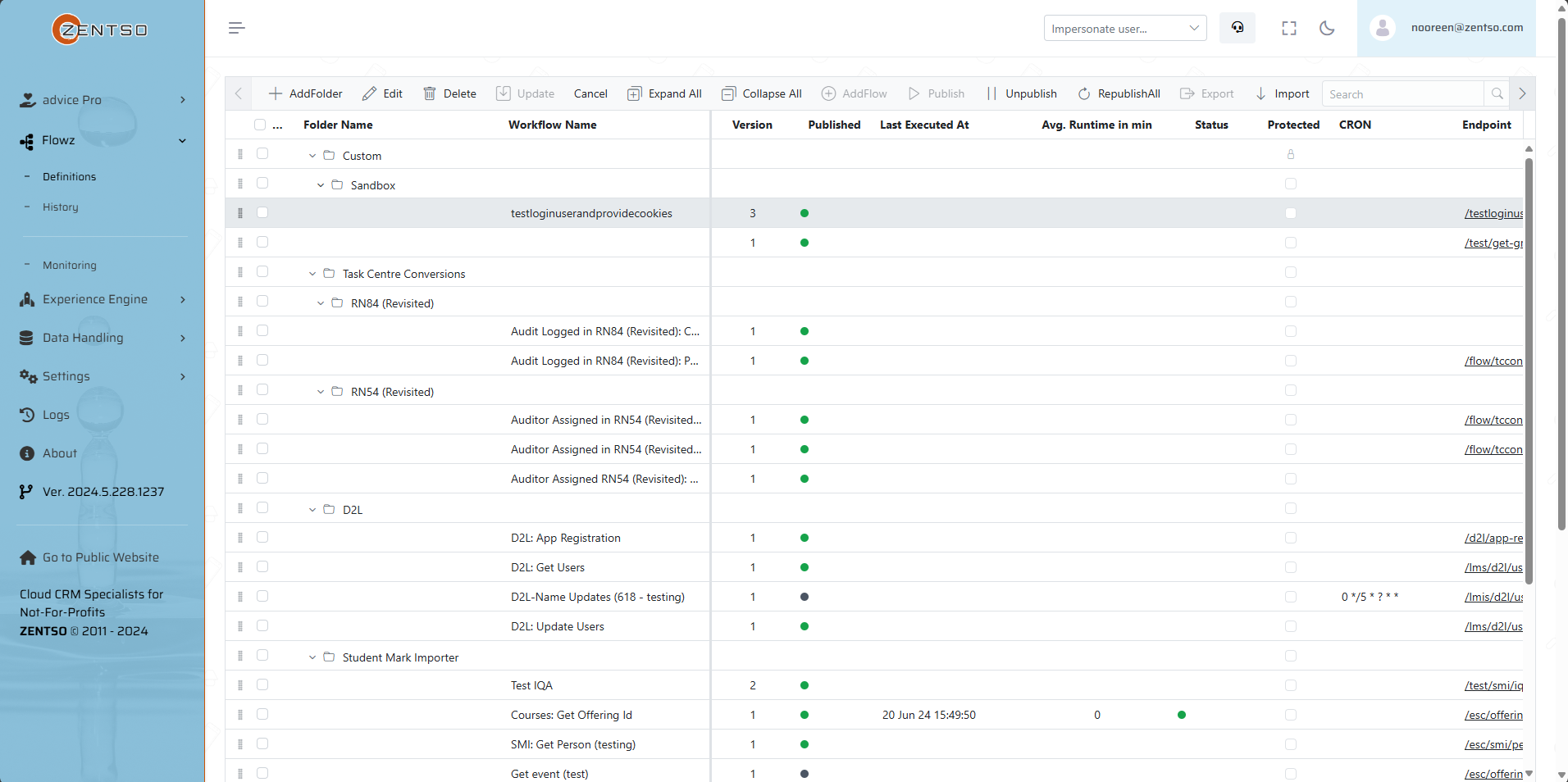Click the search magnifier icon

coord(1497,93)
